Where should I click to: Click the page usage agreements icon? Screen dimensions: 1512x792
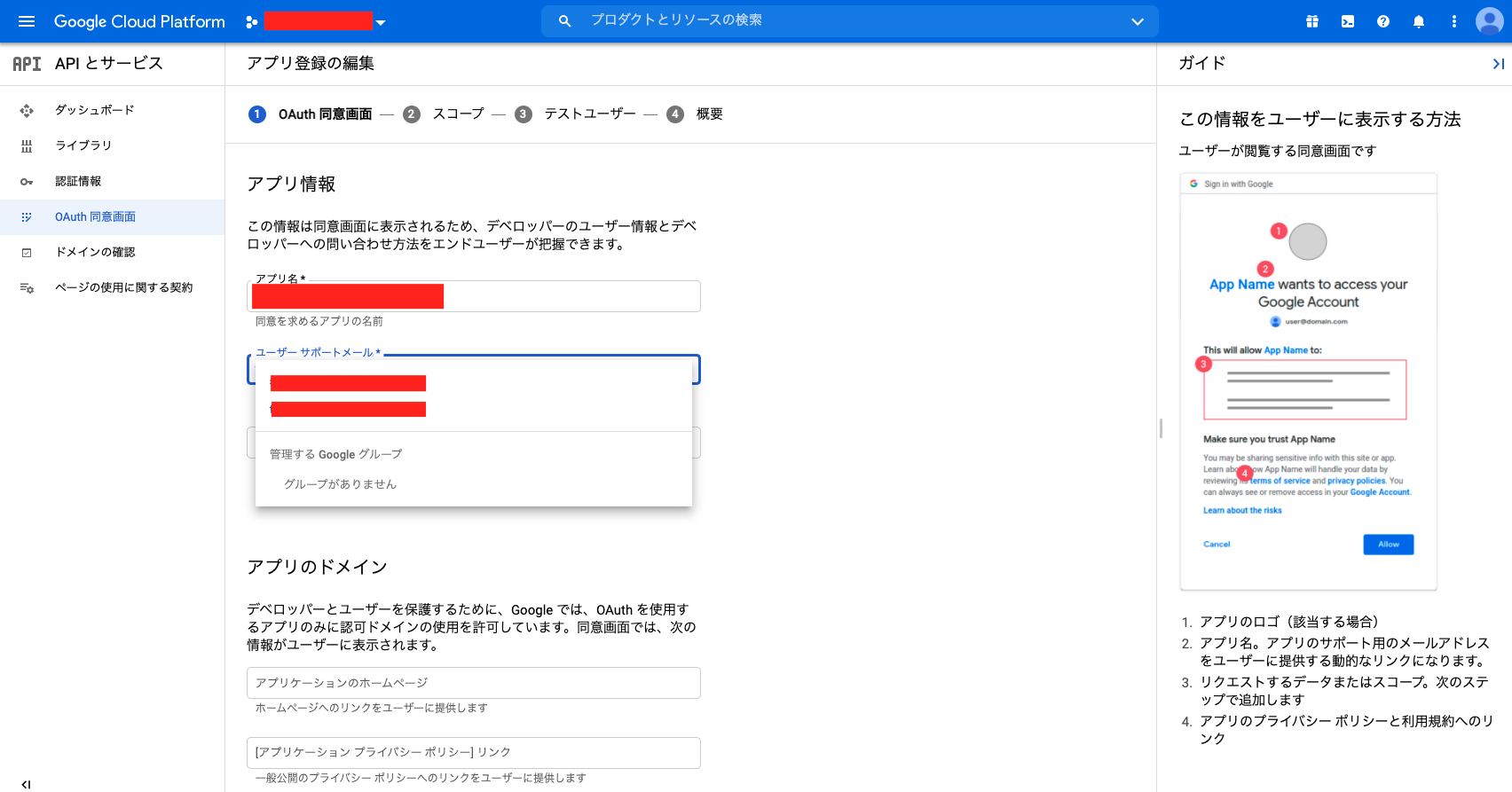point(27,288)
